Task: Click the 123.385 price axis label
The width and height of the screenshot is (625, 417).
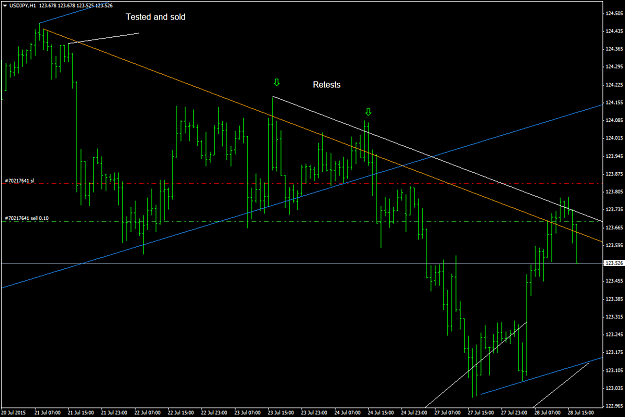Action: (614, 299)
